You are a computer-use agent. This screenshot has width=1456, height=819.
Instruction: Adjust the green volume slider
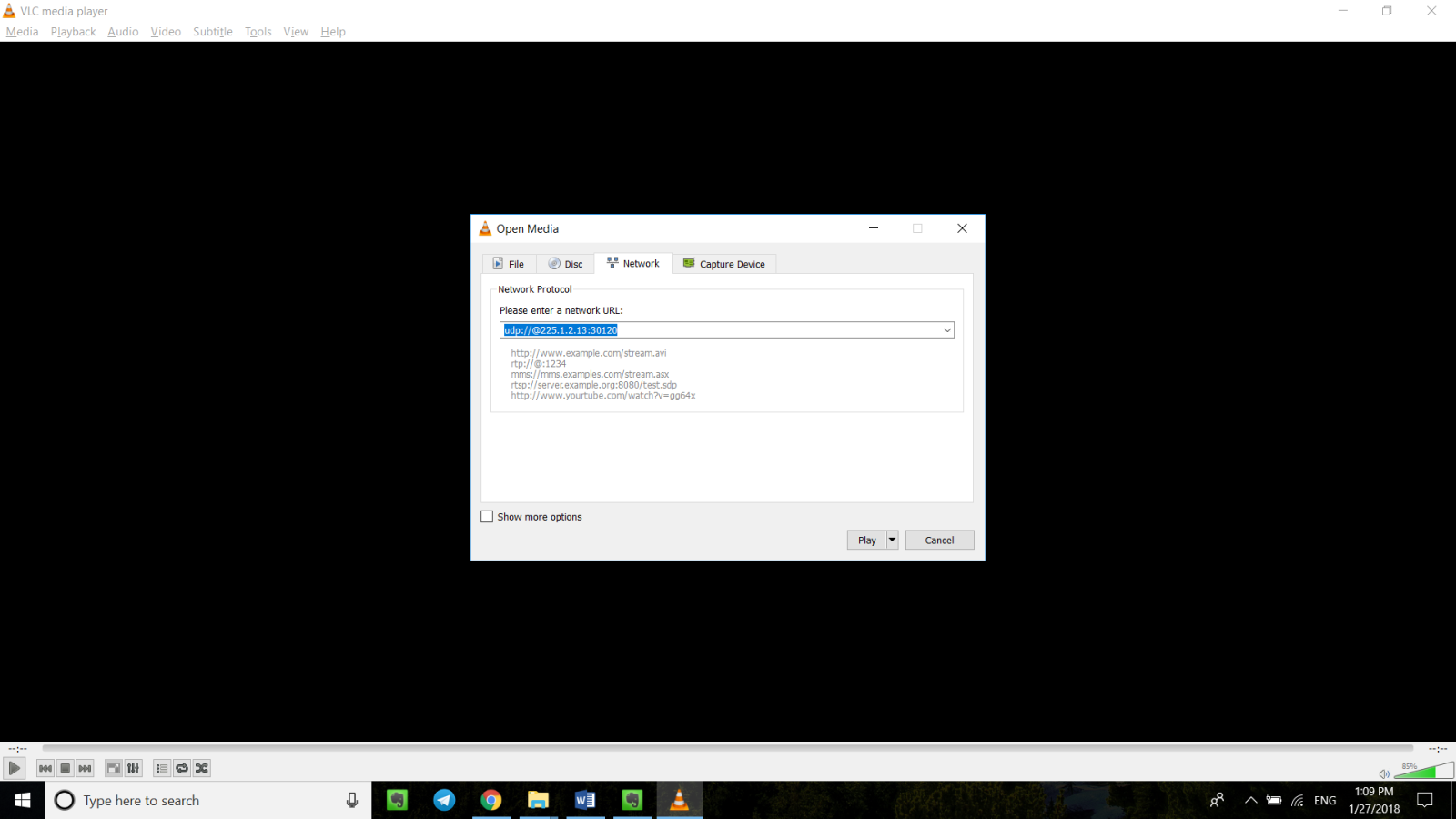click(1424, 771)
